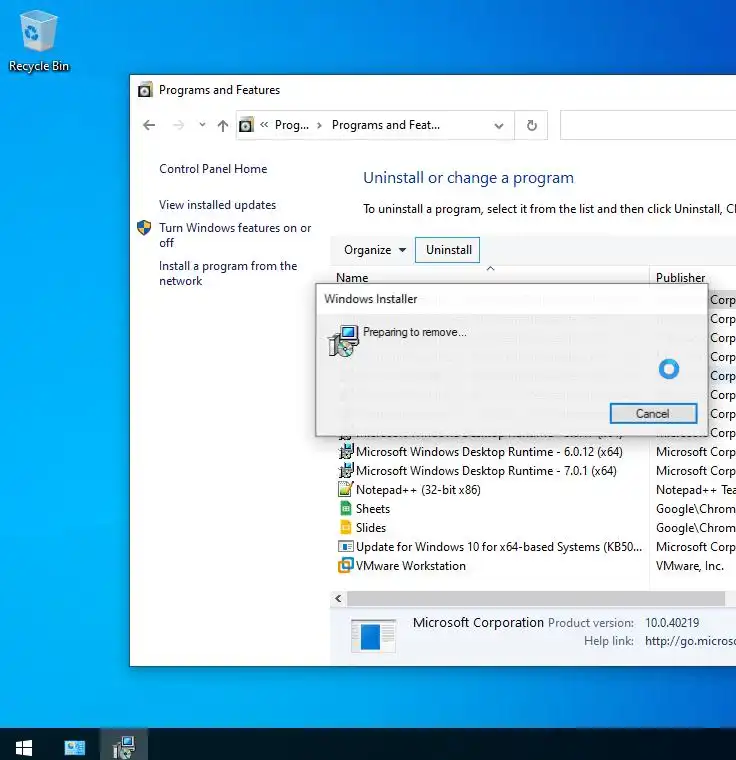Refresh the Programs and Features list

coord(531,126)
